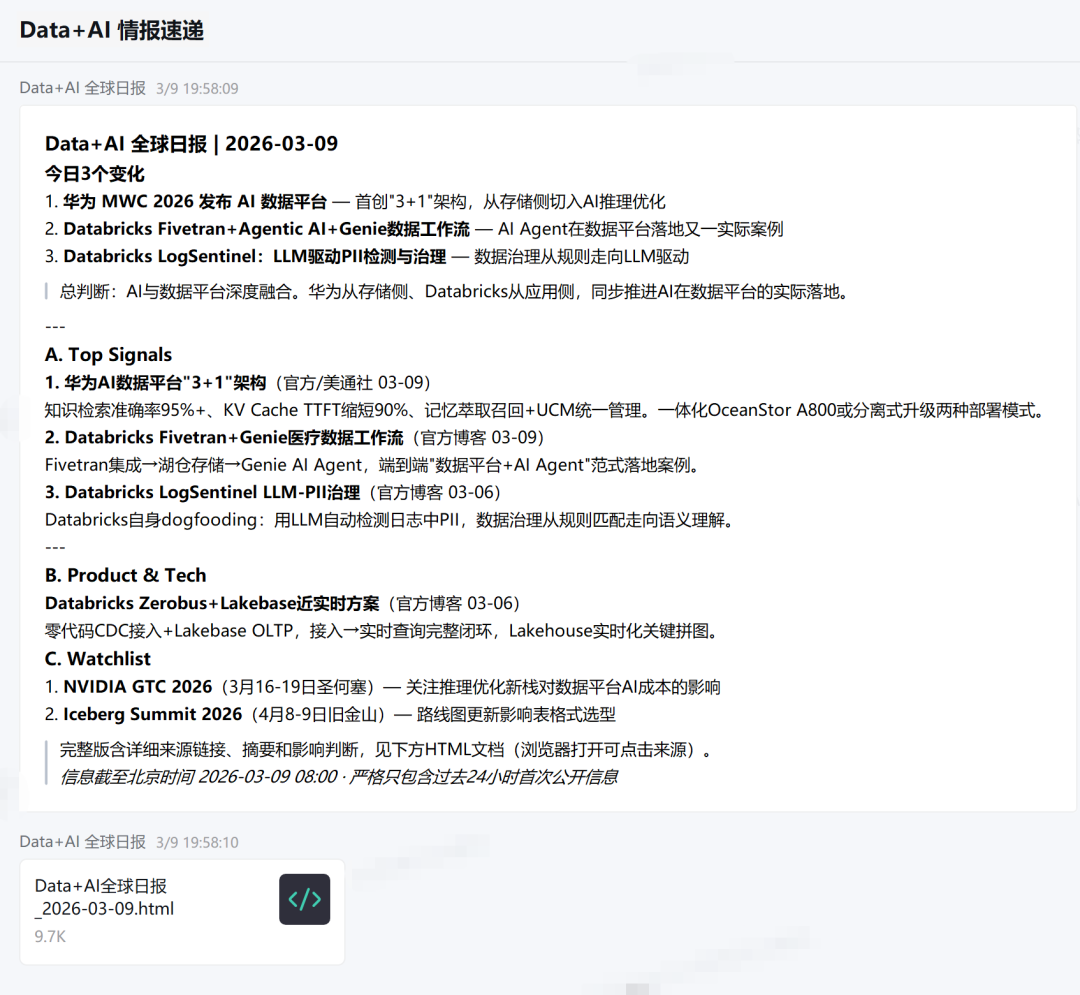The width and height of the screenshot is (1080, 995).
Task: Click item Databricks Zerobus+Lakebase近实时方案
Action: [x=282, y=604]
